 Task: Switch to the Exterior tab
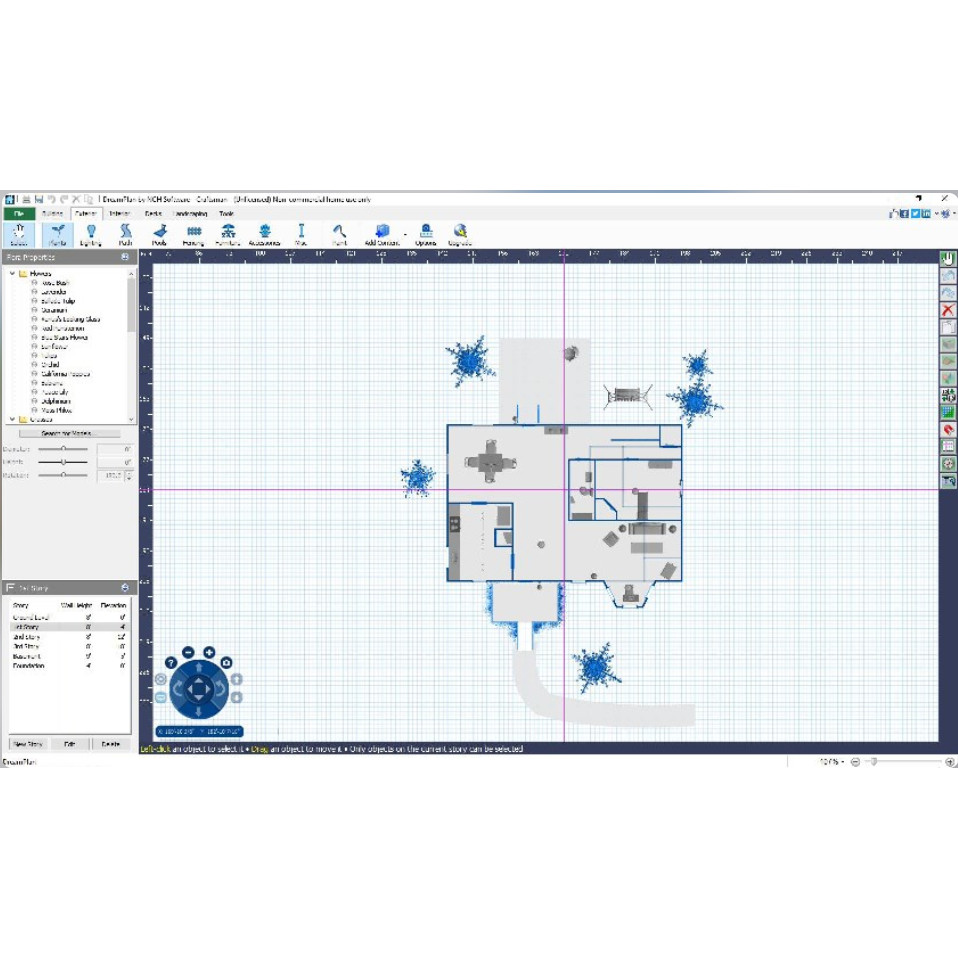click(x=86, y=214)
